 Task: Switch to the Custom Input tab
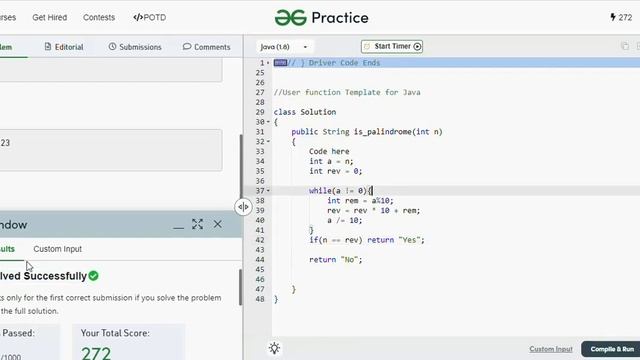coord(58,249)
